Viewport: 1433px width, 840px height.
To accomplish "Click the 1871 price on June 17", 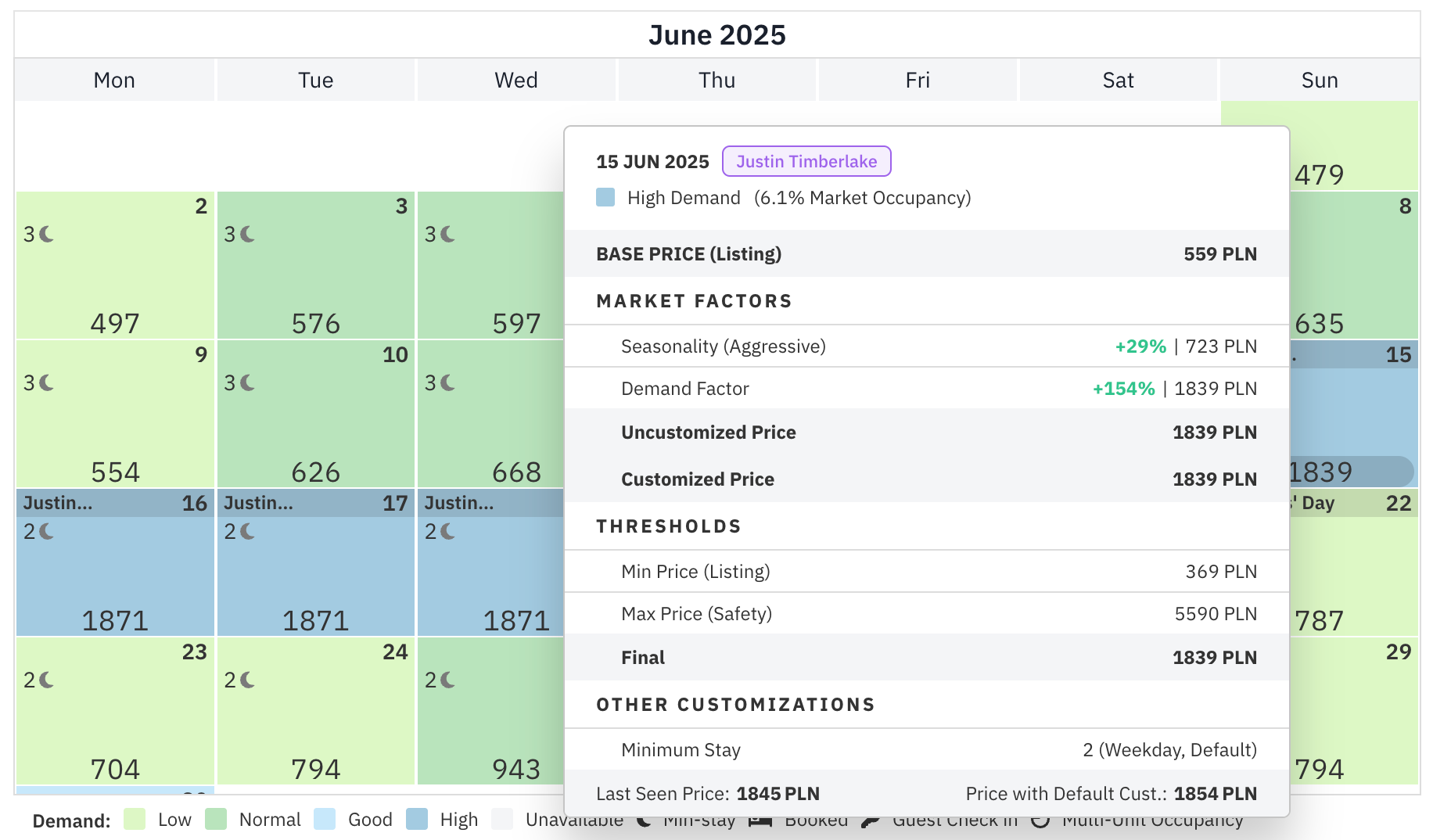I will tap(315, 620).
